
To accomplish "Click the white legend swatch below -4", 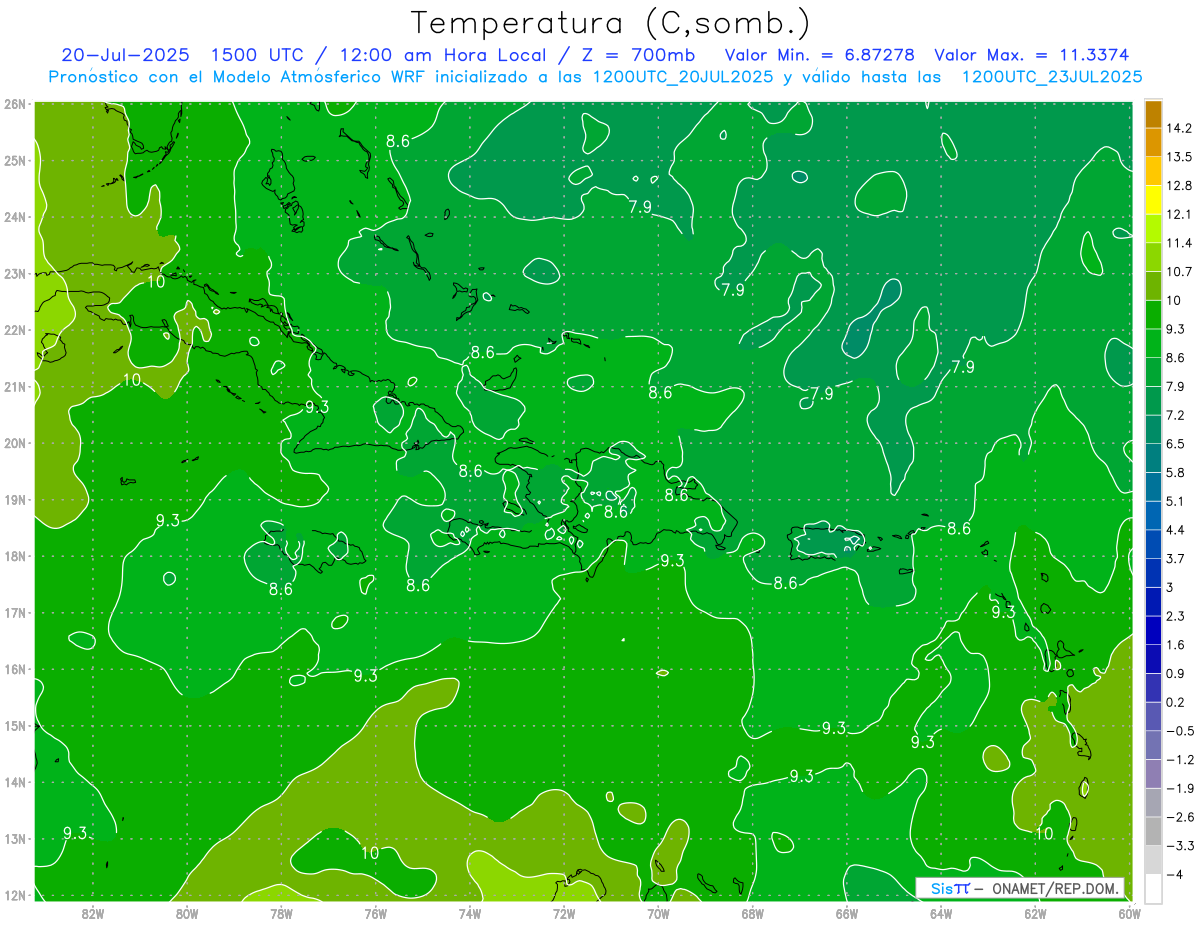I will 1152,887.
